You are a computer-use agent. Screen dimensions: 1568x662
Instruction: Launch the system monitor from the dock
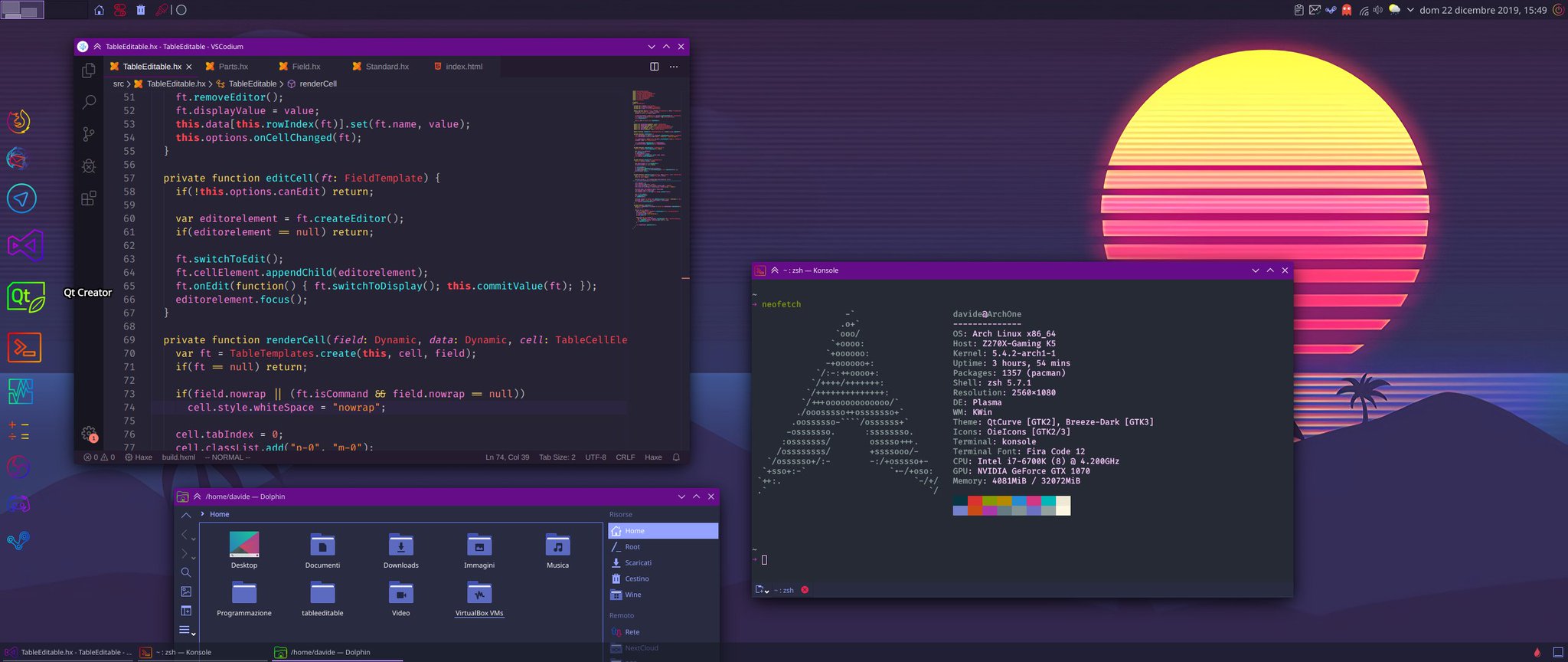tap(21, 392)
